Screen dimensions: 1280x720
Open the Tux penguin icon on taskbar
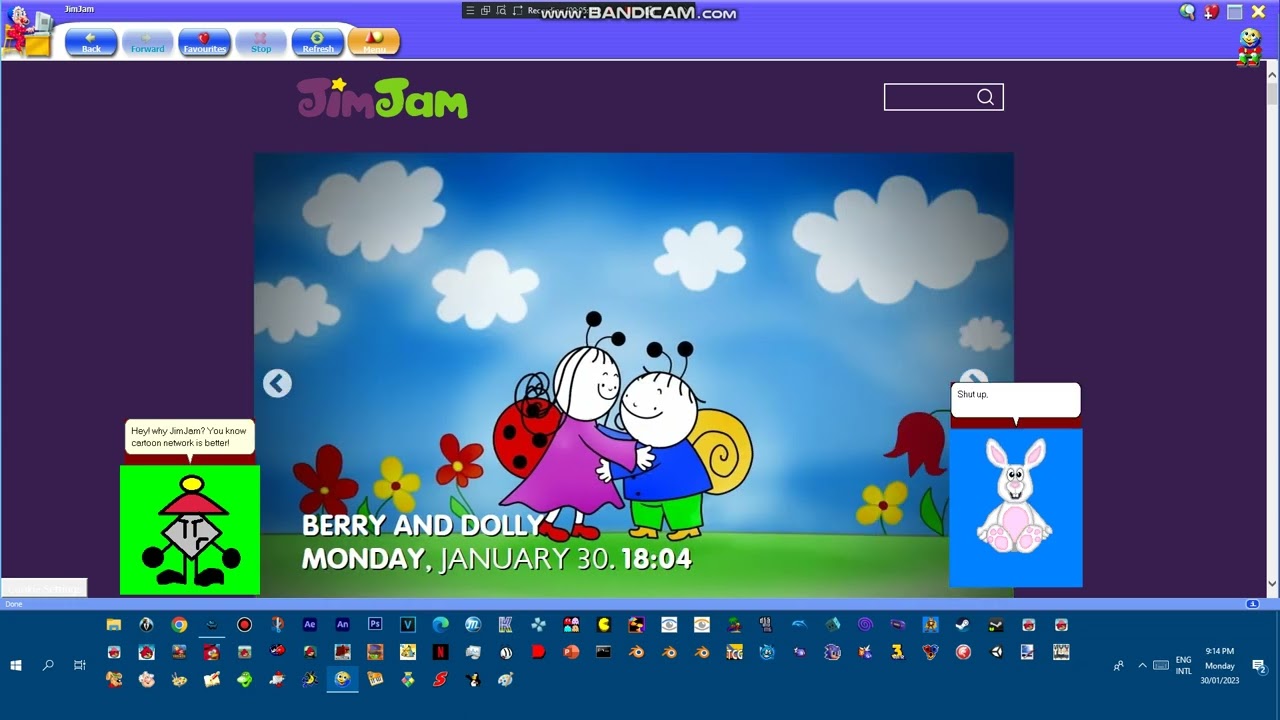pos(473,679)
